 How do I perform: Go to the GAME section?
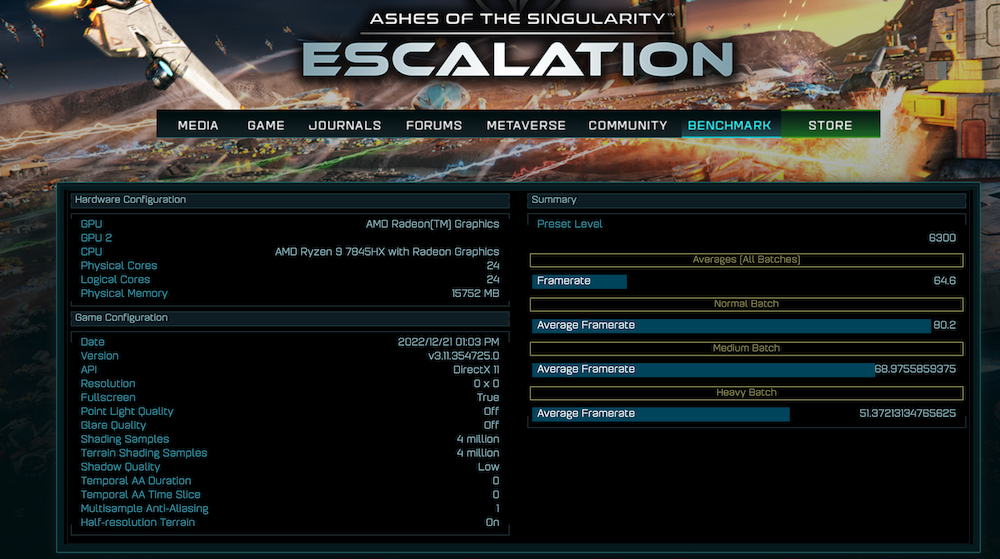[x=266, y=126]
